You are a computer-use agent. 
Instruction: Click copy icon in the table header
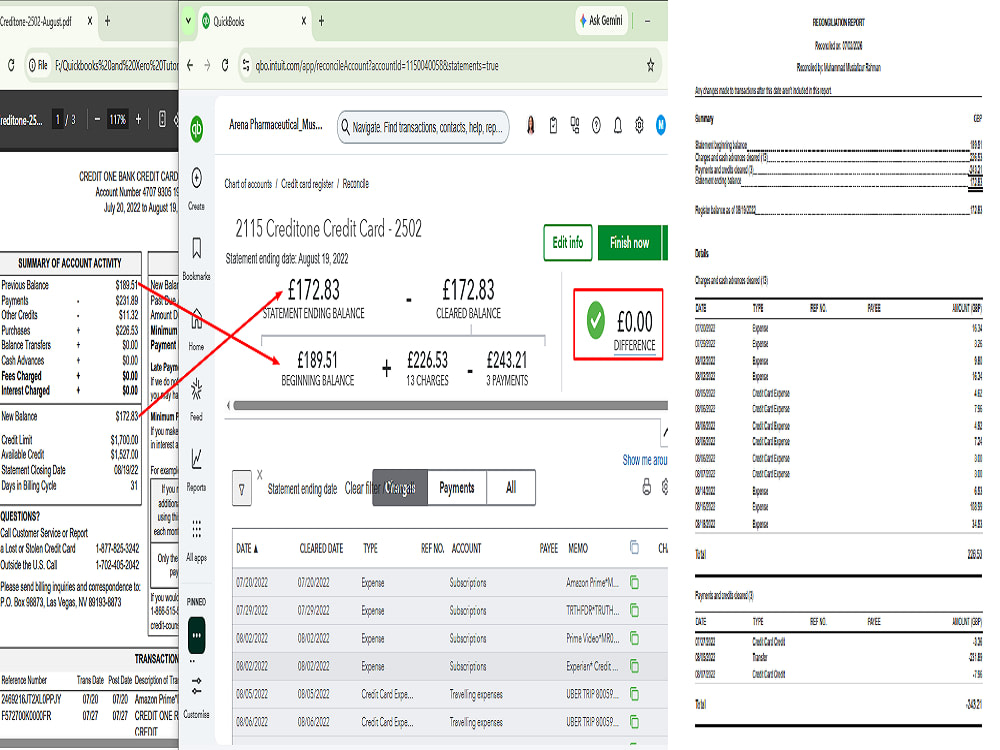[634, 547]
